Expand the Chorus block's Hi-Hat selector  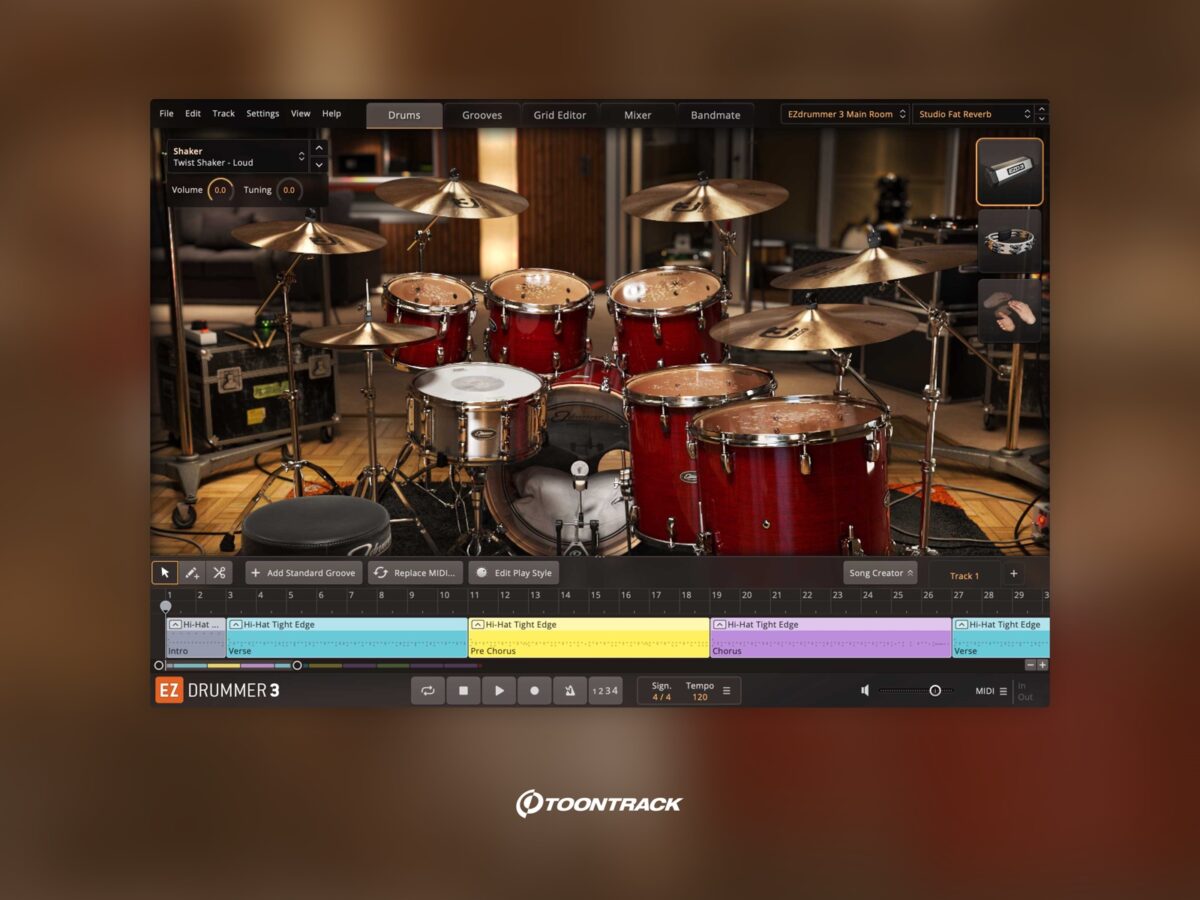pos(719,624)
